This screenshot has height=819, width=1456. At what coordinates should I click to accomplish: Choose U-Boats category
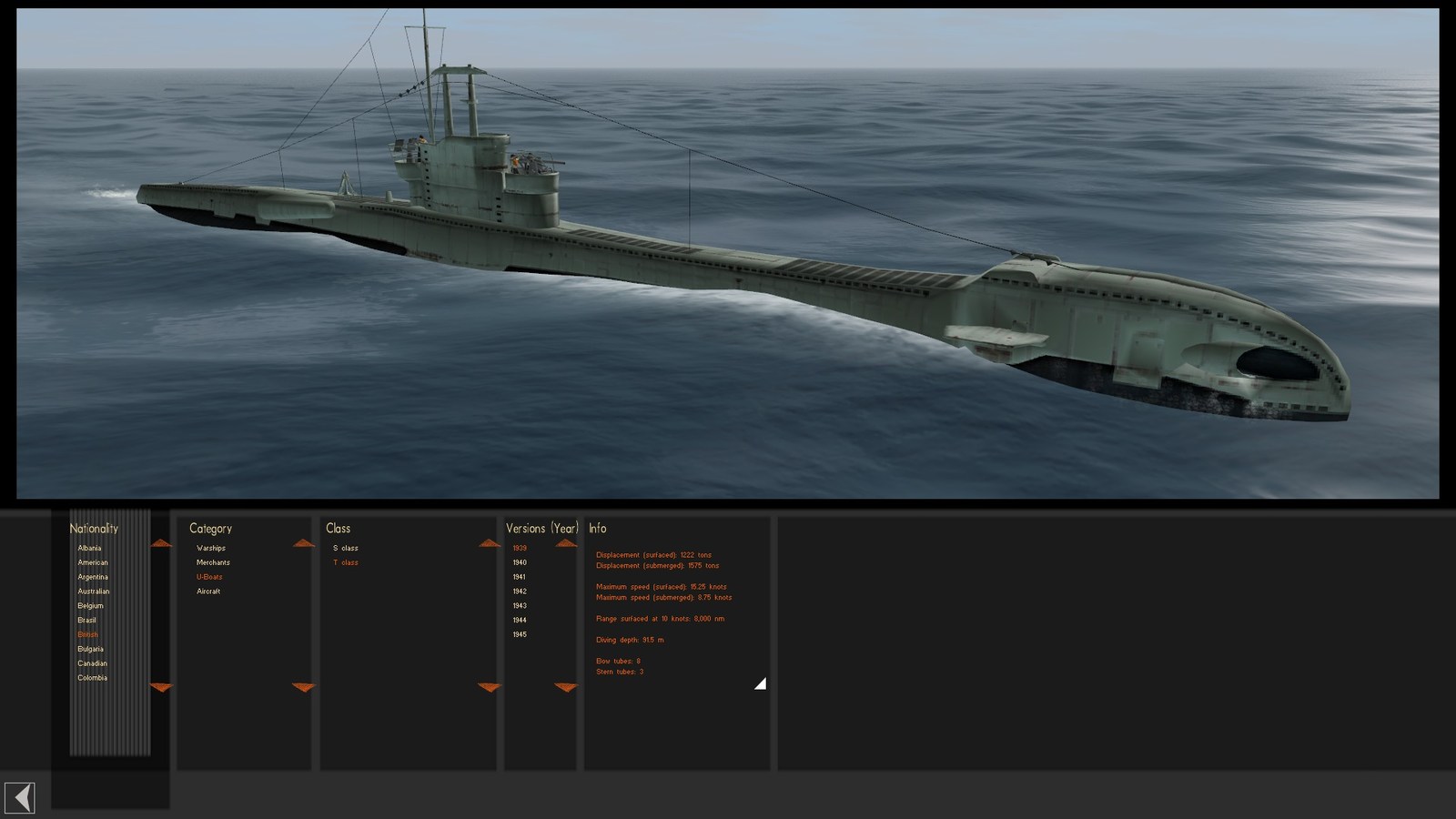tap(209, 577)
